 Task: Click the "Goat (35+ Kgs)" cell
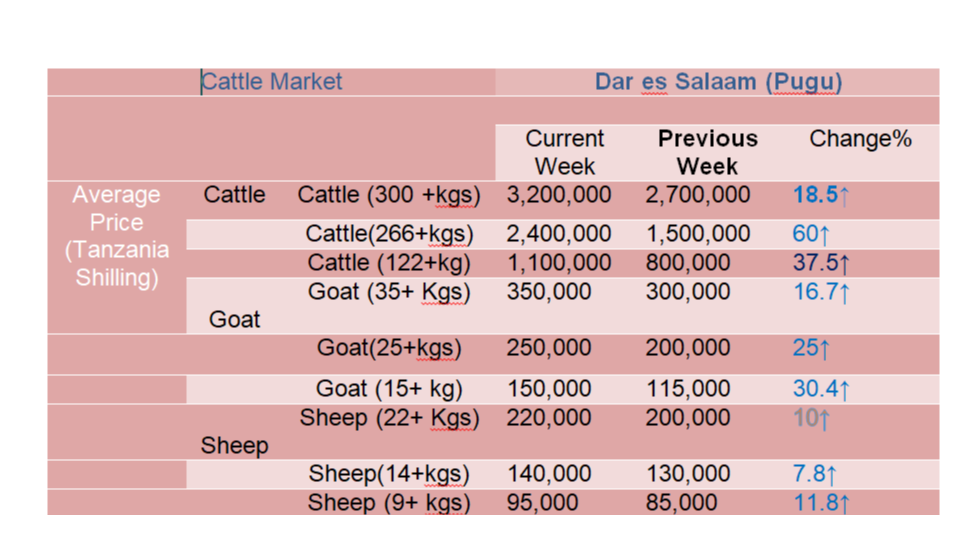click(x=389, y=292)
